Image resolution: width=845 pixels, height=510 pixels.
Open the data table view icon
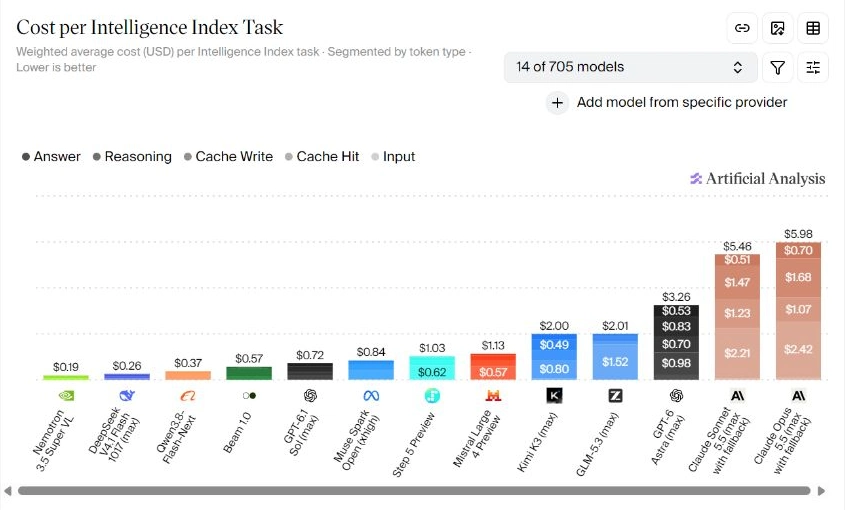coord(813,28)
